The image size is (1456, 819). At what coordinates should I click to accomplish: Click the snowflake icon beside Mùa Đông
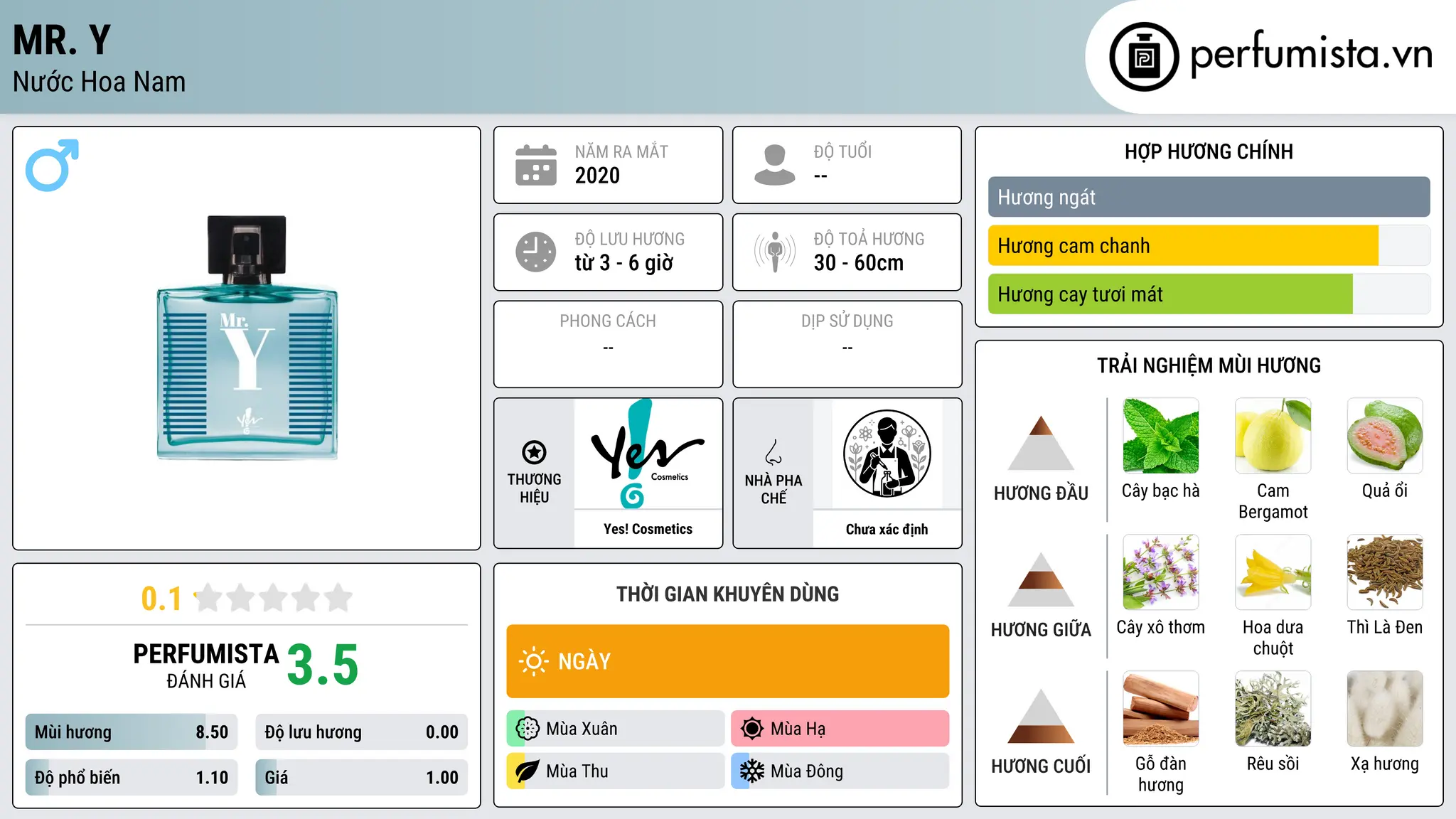751,771
